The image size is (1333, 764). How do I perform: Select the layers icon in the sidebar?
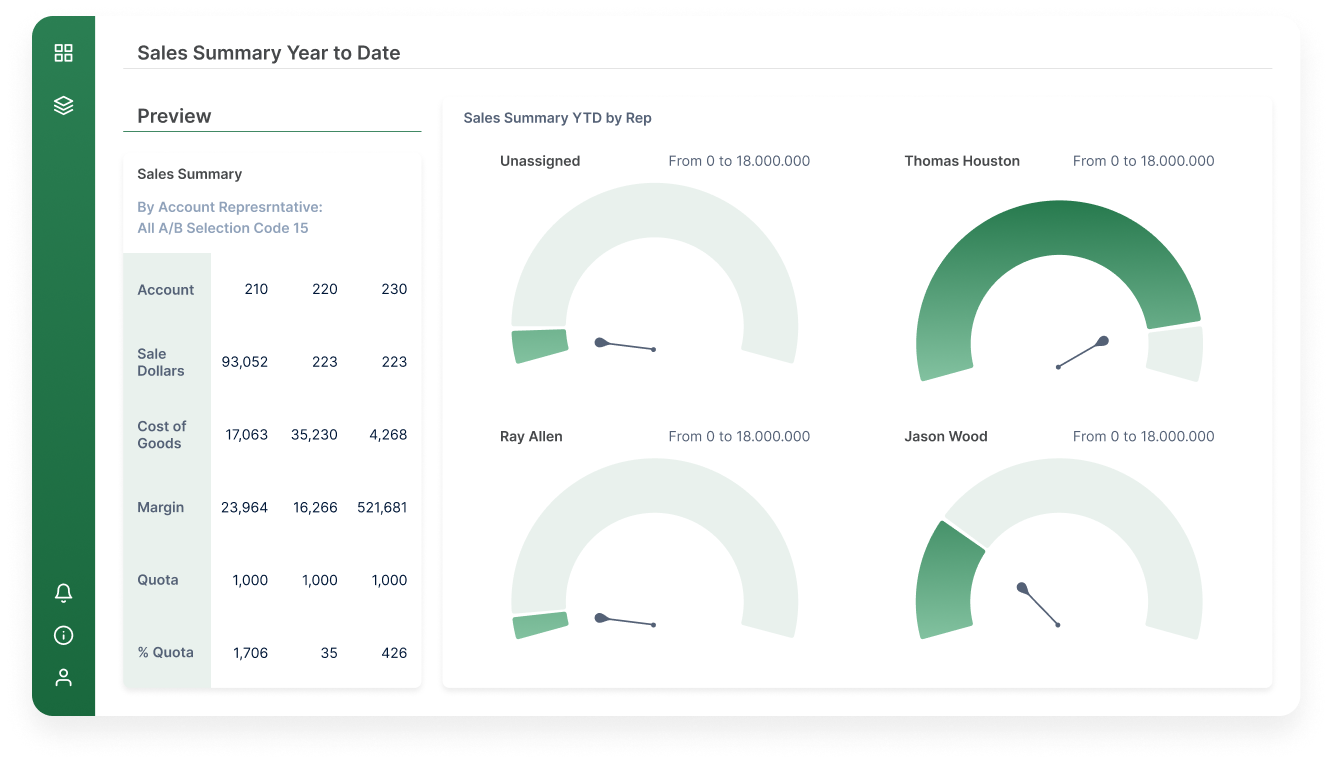click(63, 104)
